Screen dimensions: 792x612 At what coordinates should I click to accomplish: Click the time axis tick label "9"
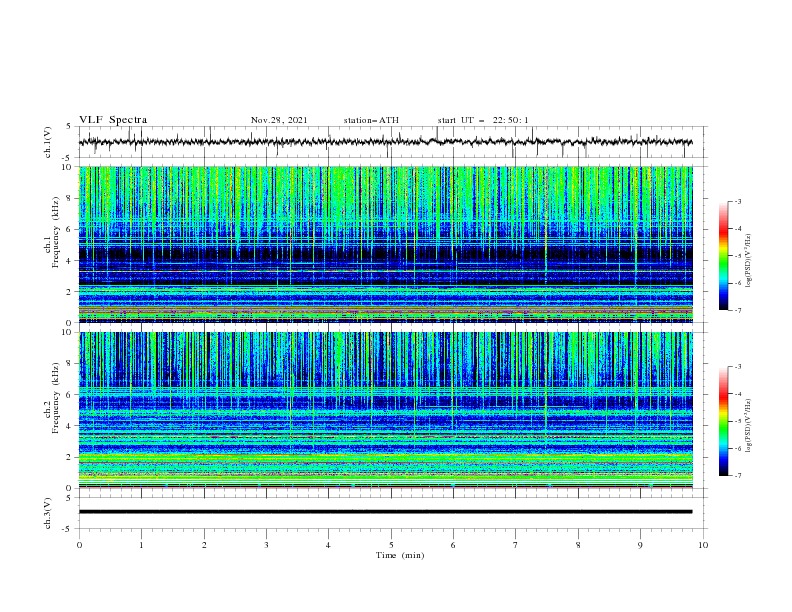point(640,545)
